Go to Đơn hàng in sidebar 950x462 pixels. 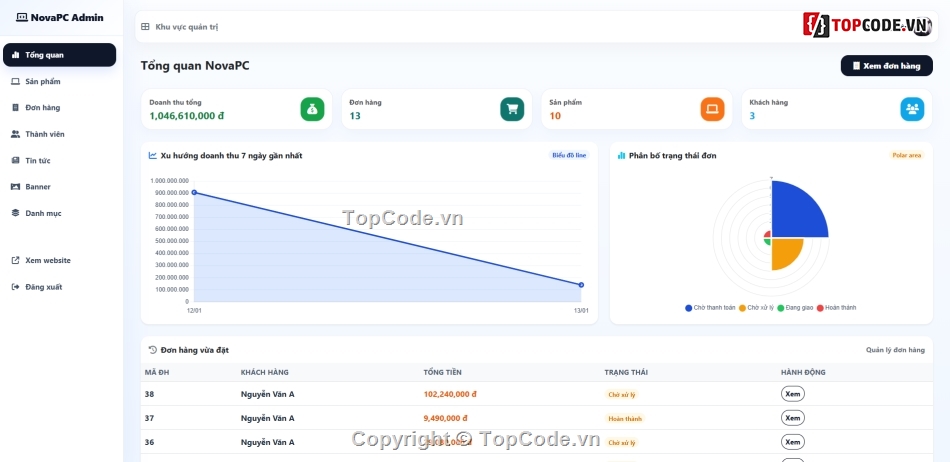point(59,108)
